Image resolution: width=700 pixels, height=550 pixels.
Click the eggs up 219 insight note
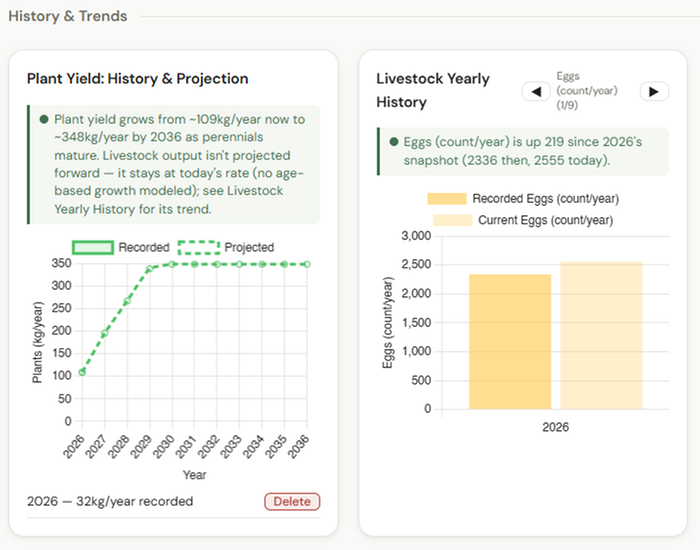point(523,151)
